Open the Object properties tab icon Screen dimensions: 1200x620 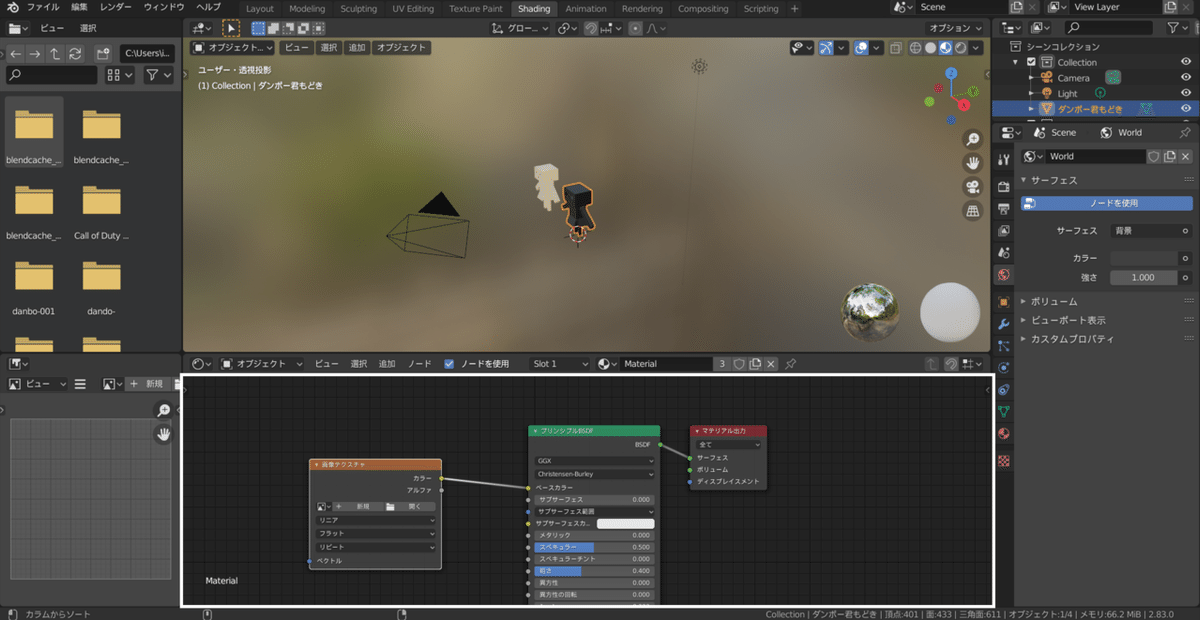1004,302
